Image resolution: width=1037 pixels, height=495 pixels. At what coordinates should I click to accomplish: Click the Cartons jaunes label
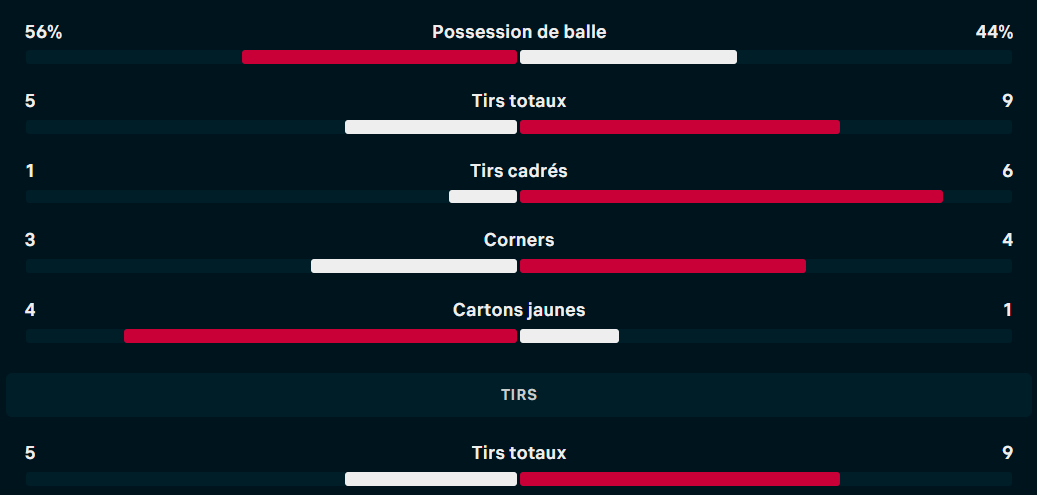click(x=518, y=310)
